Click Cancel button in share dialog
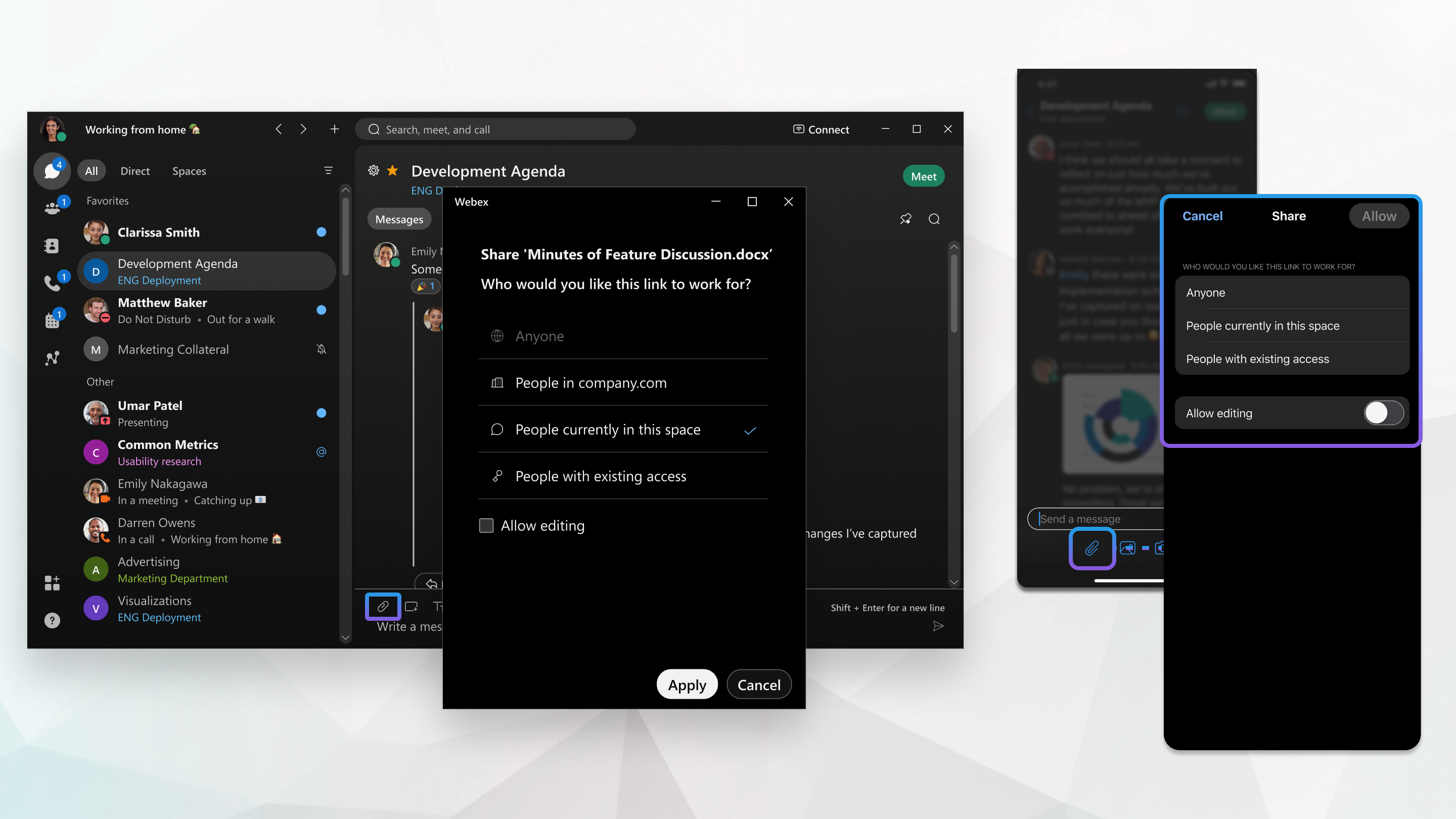This screenshot has width=1456, height=819. pyautogui.click(x=758, y=684)
